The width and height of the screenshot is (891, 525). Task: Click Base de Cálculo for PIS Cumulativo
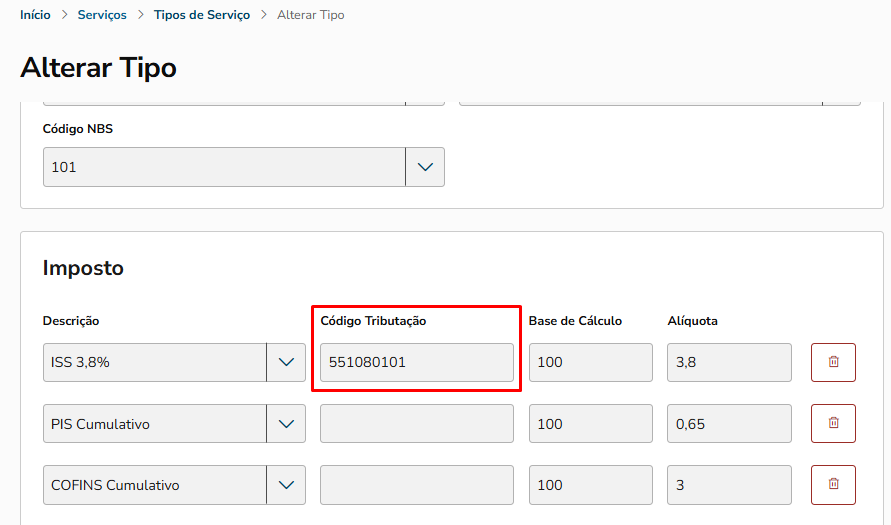coord(590,423)
